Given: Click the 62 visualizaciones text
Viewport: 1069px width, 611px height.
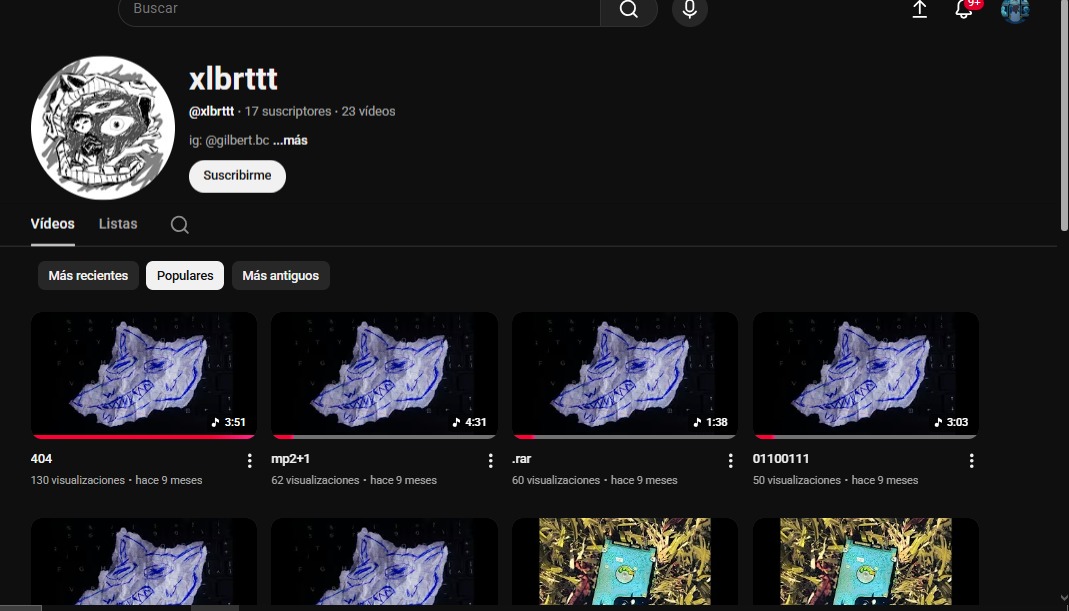Looking at the screenshot, I should [x=315, y=480].
